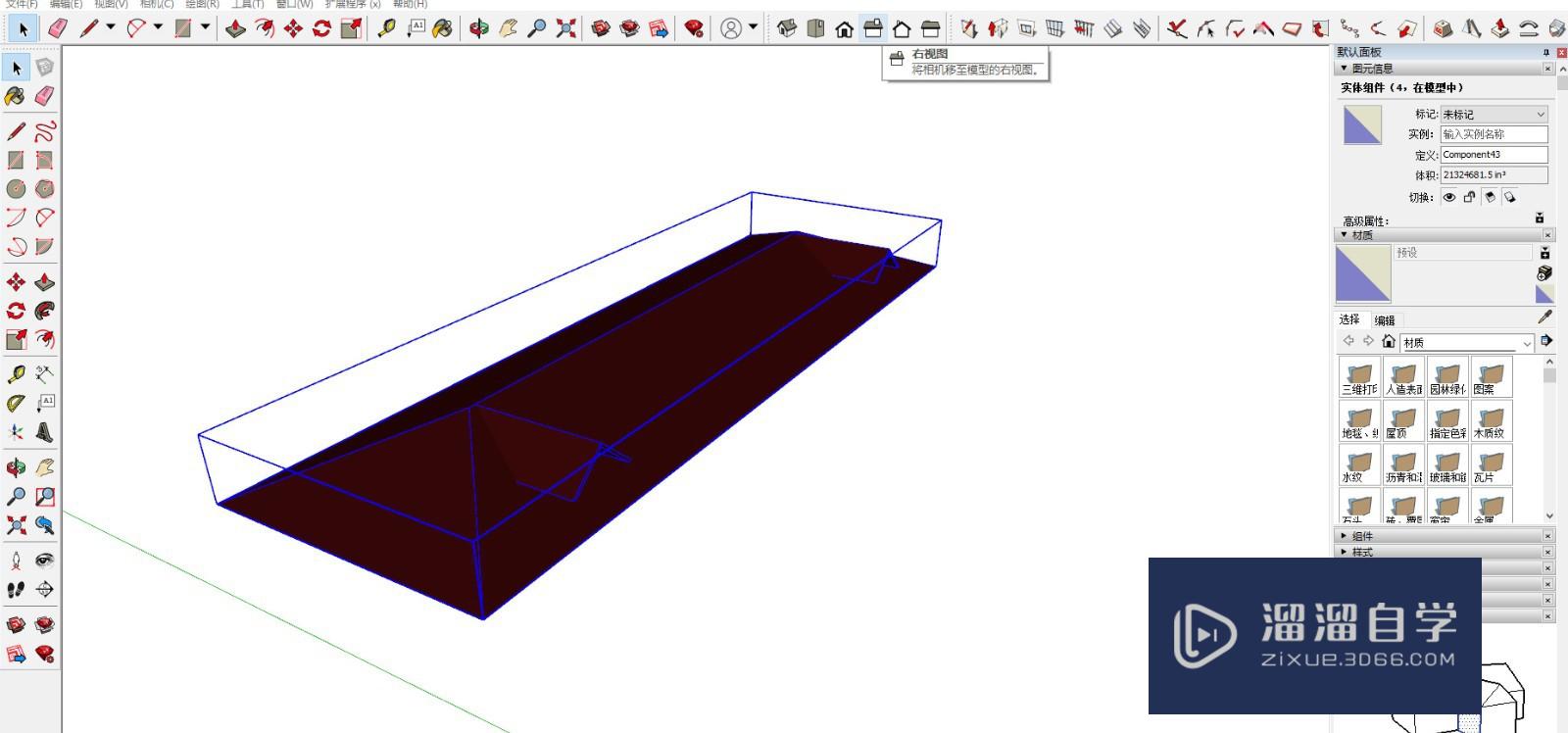
Task: Open the 文件(F) menu
Action: pos(22,4)
